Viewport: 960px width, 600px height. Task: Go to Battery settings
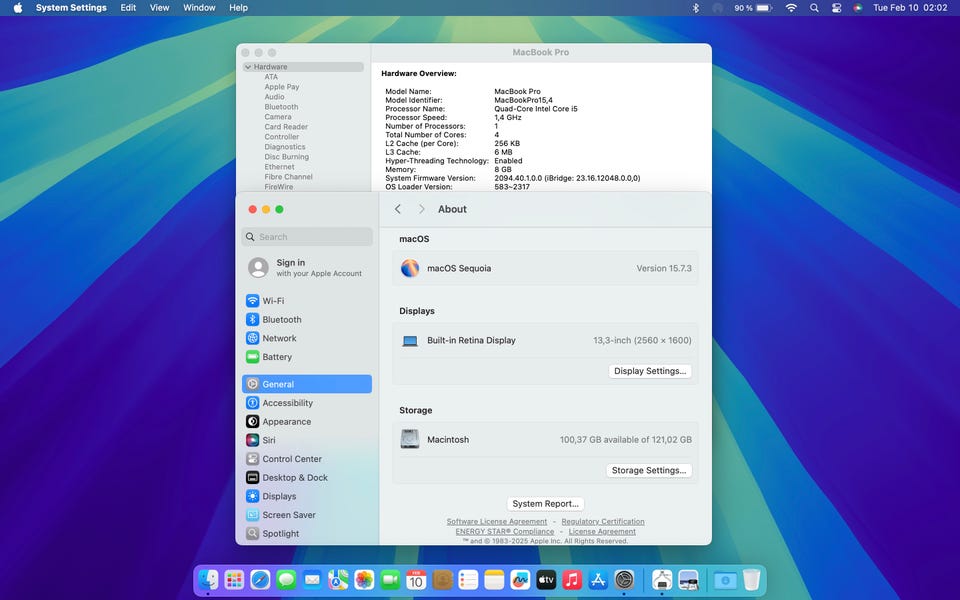coord(277,357)
